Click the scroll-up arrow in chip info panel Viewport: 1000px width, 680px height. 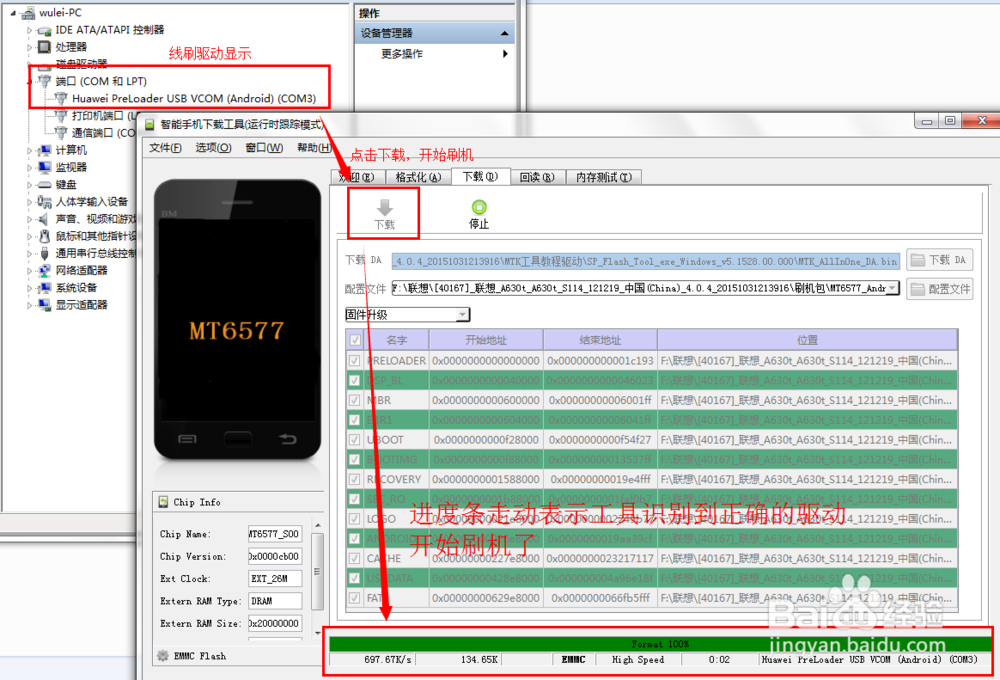pyautogui.click(x=318, y=525)
